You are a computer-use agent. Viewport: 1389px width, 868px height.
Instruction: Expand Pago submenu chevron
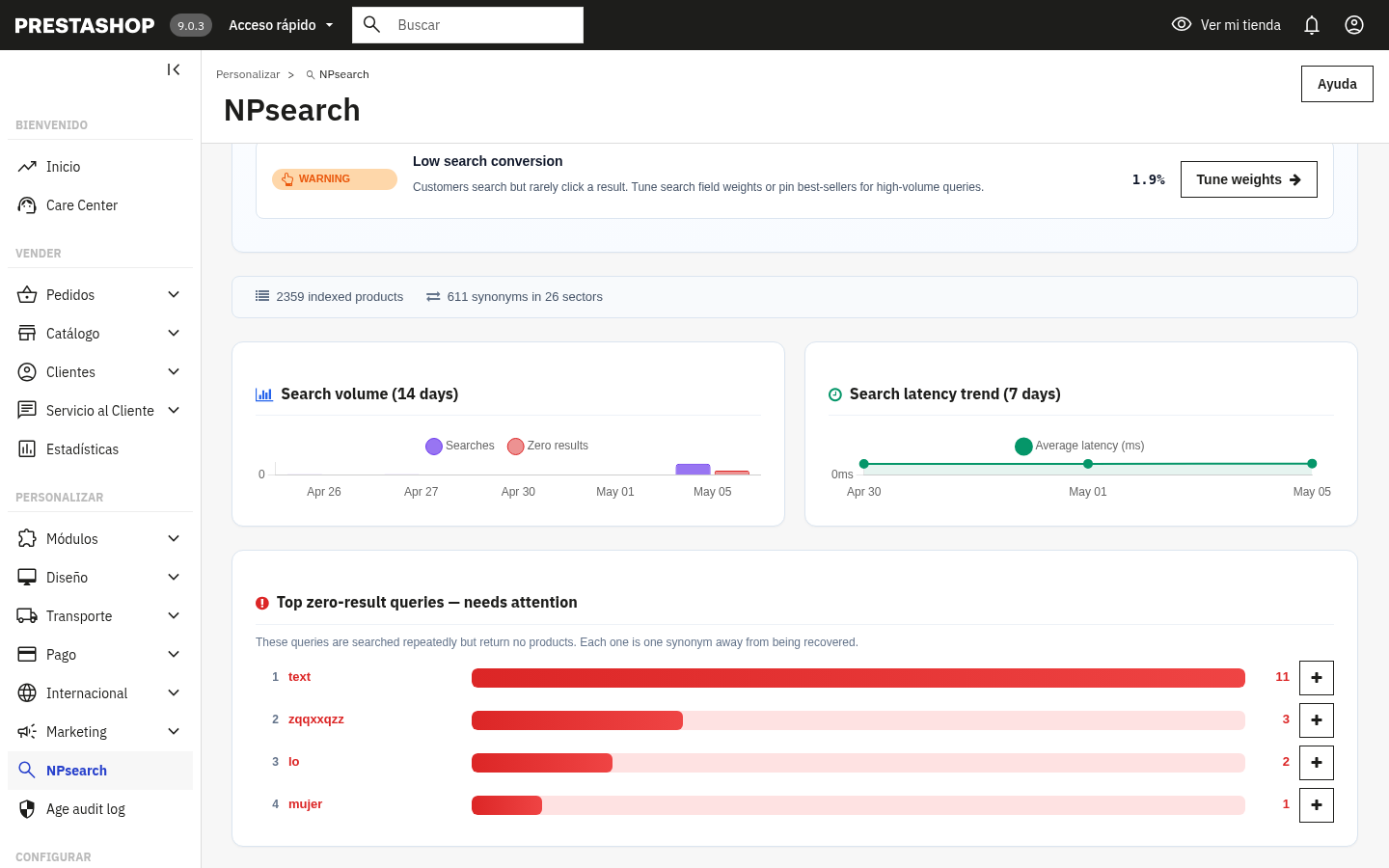click(x=174, y=655)
